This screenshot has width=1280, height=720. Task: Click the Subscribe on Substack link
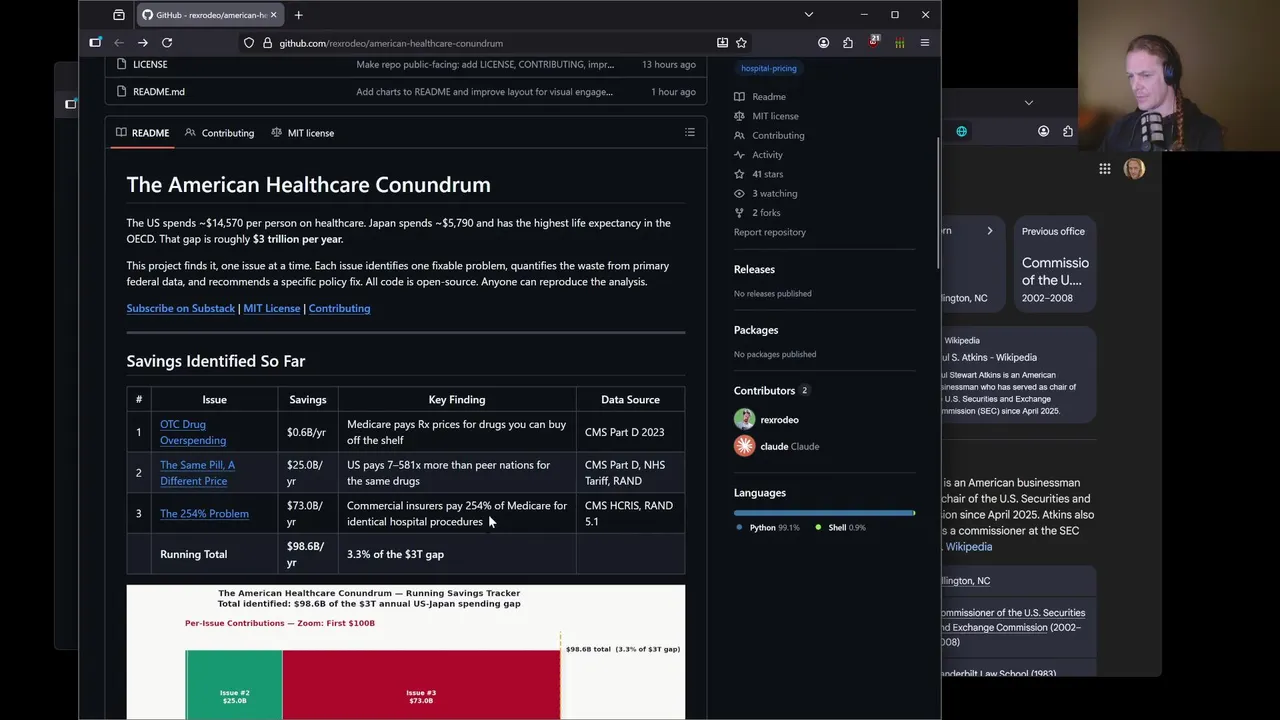(181, 308)
